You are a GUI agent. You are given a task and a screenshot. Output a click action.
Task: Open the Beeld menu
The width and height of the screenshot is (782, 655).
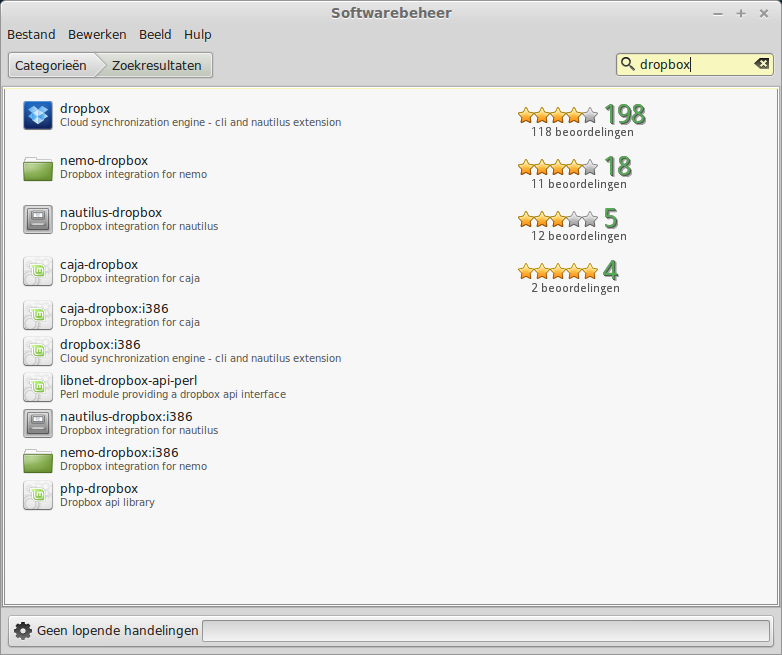coord(155,34)
